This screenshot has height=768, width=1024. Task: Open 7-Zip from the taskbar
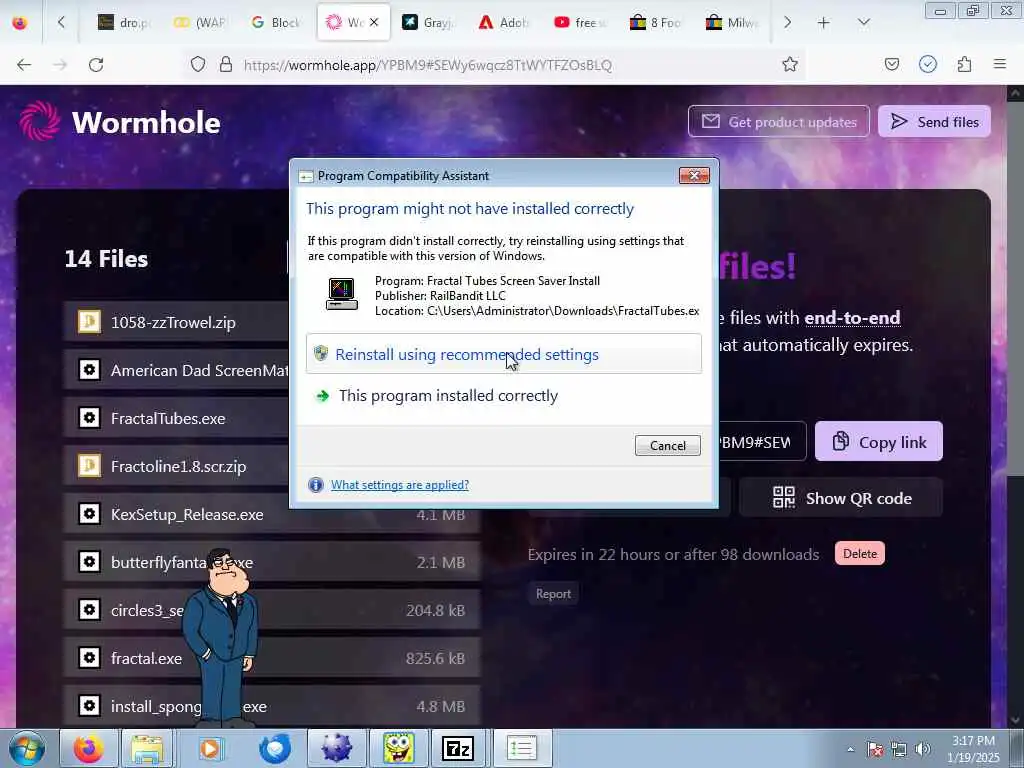(x=458, y=748)
